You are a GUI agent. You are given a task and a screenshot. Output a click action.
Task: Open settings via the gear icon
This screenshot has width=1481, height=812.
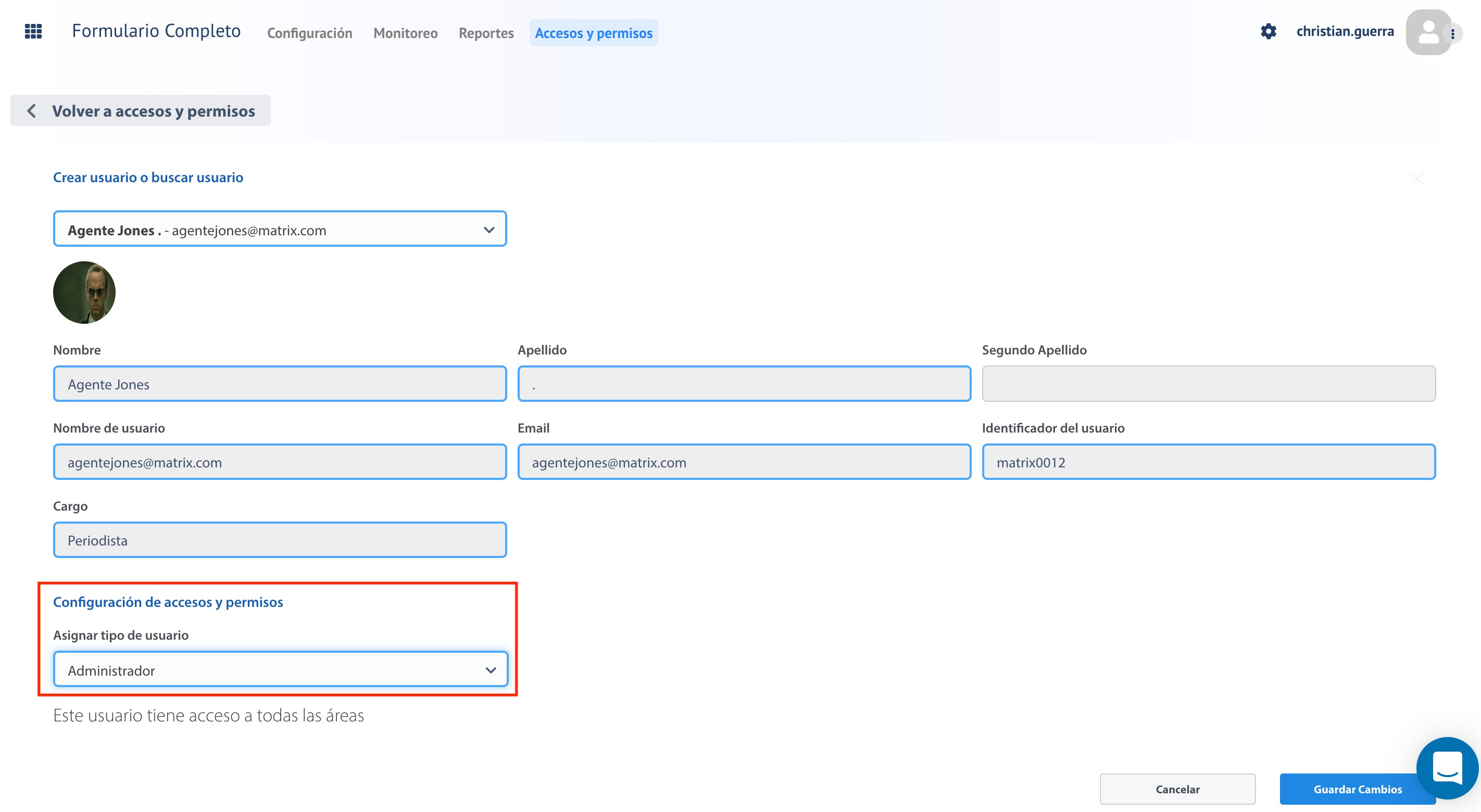[x=1269, y=31]
